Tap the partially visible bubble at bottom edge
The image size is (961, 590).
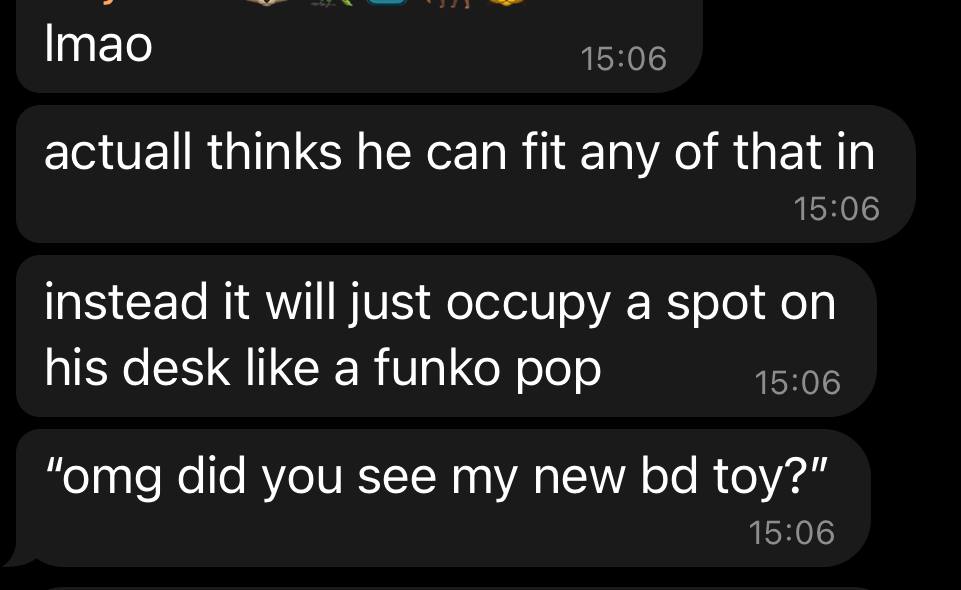tap(457, 588)
